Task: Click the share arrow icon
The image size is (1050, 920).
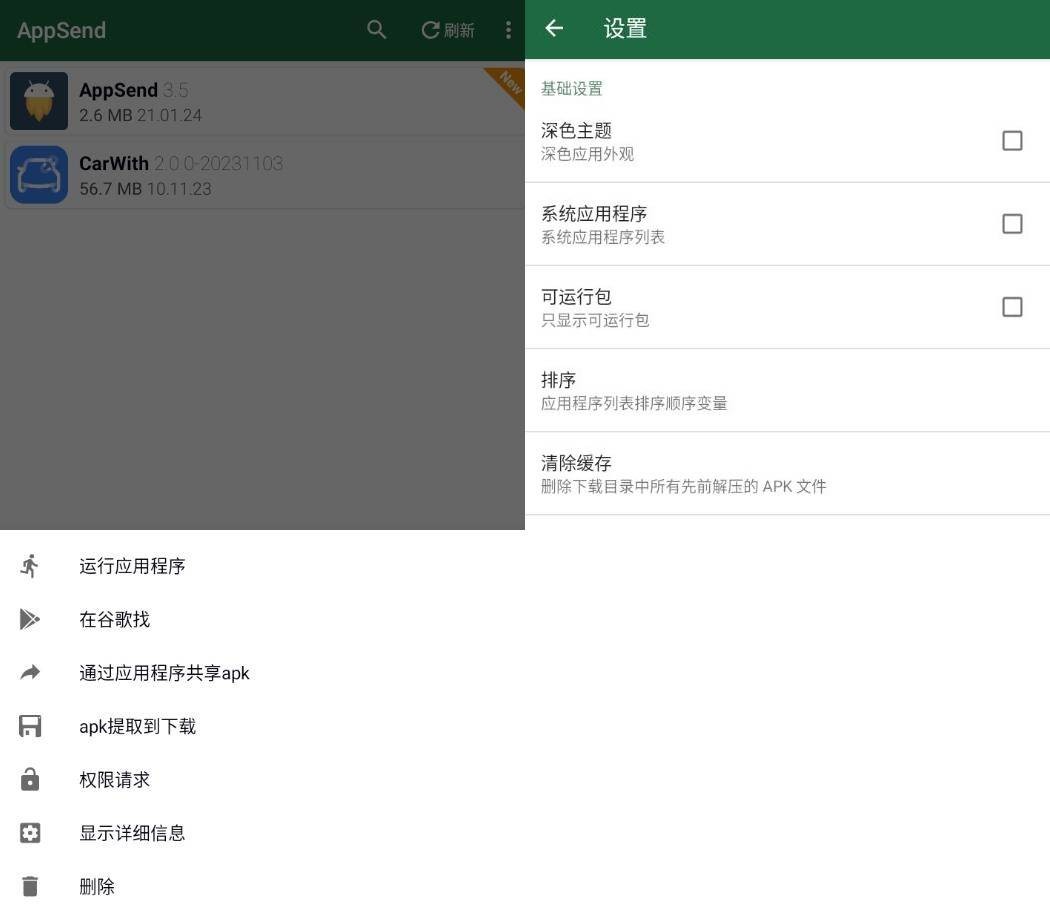Action: 30,673
